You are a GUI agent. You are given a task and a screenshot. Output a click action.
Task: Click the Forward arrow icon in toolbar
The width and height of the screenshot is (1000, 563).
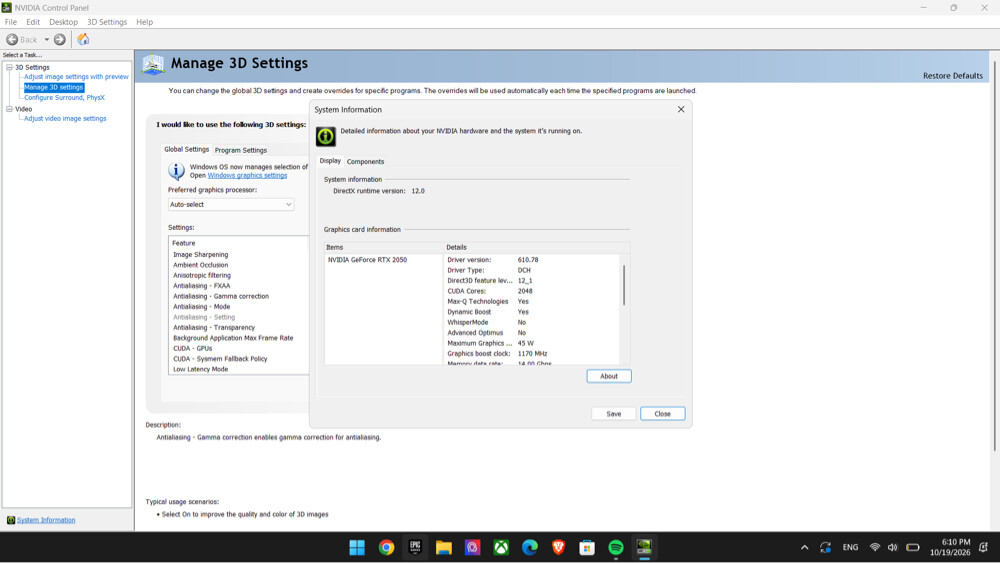59,40
